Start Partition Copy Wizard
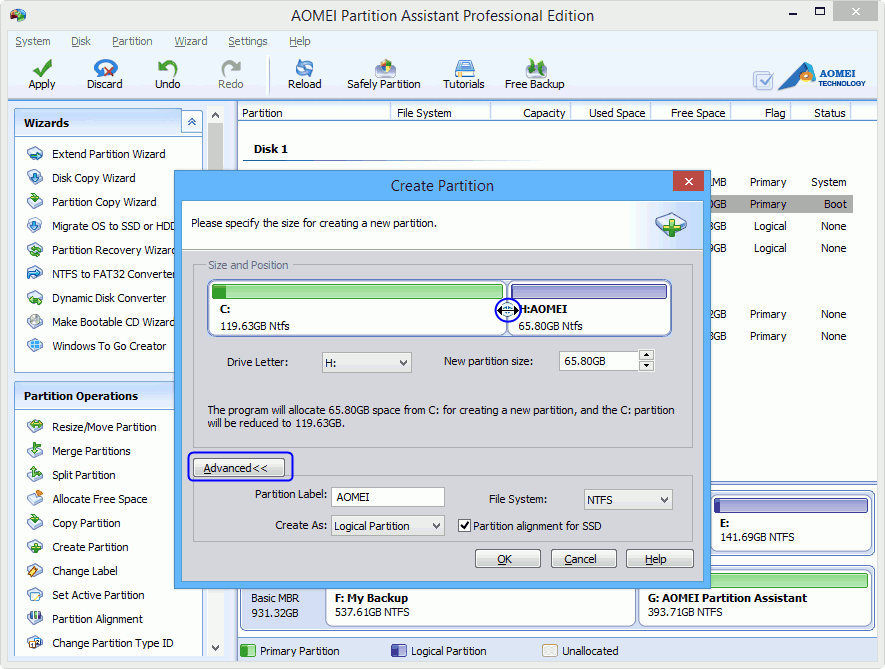The image size is (885, 669). tap(91, 202)
